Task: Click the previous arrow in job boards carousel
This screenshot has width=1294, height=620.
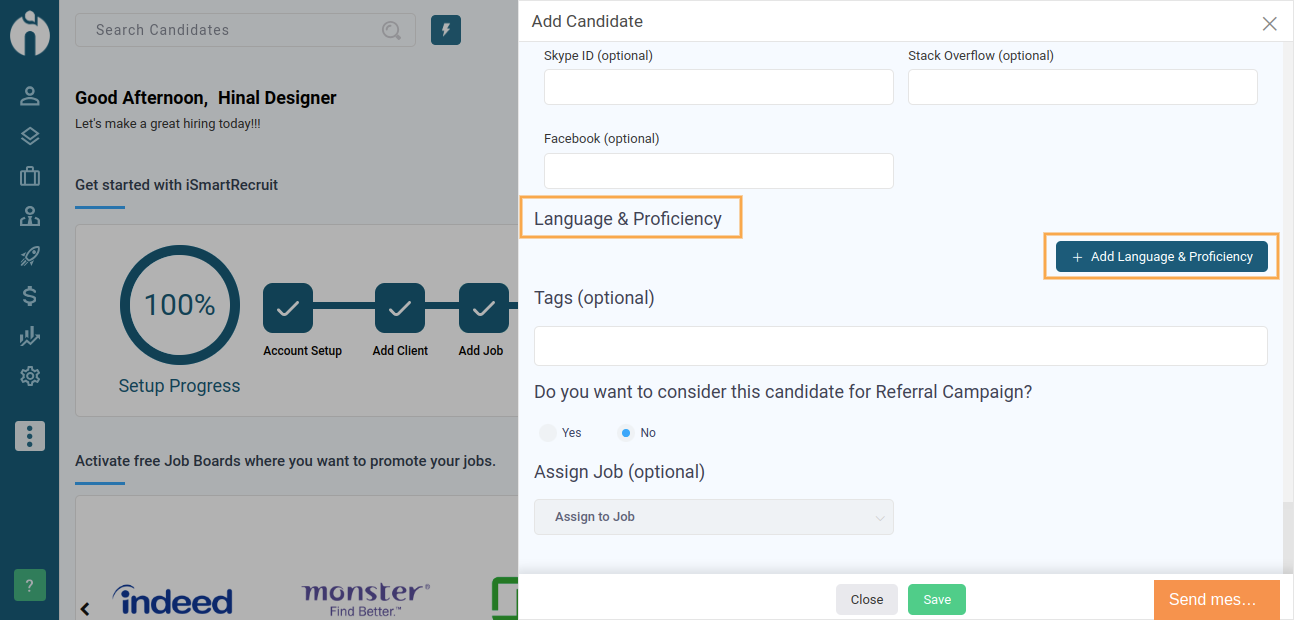Action: (85, 608)
